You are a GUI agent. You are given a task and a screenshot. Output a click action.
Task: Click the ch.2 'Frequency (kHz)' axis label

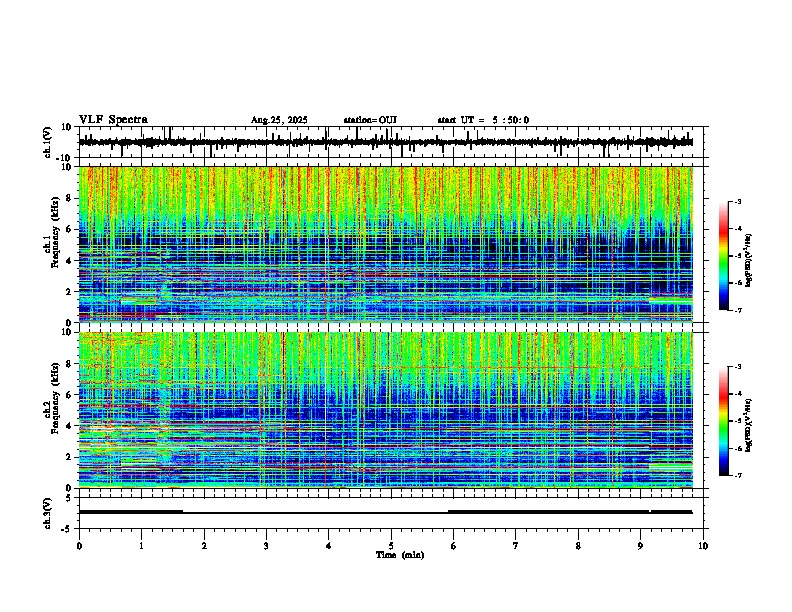(55, 398)
